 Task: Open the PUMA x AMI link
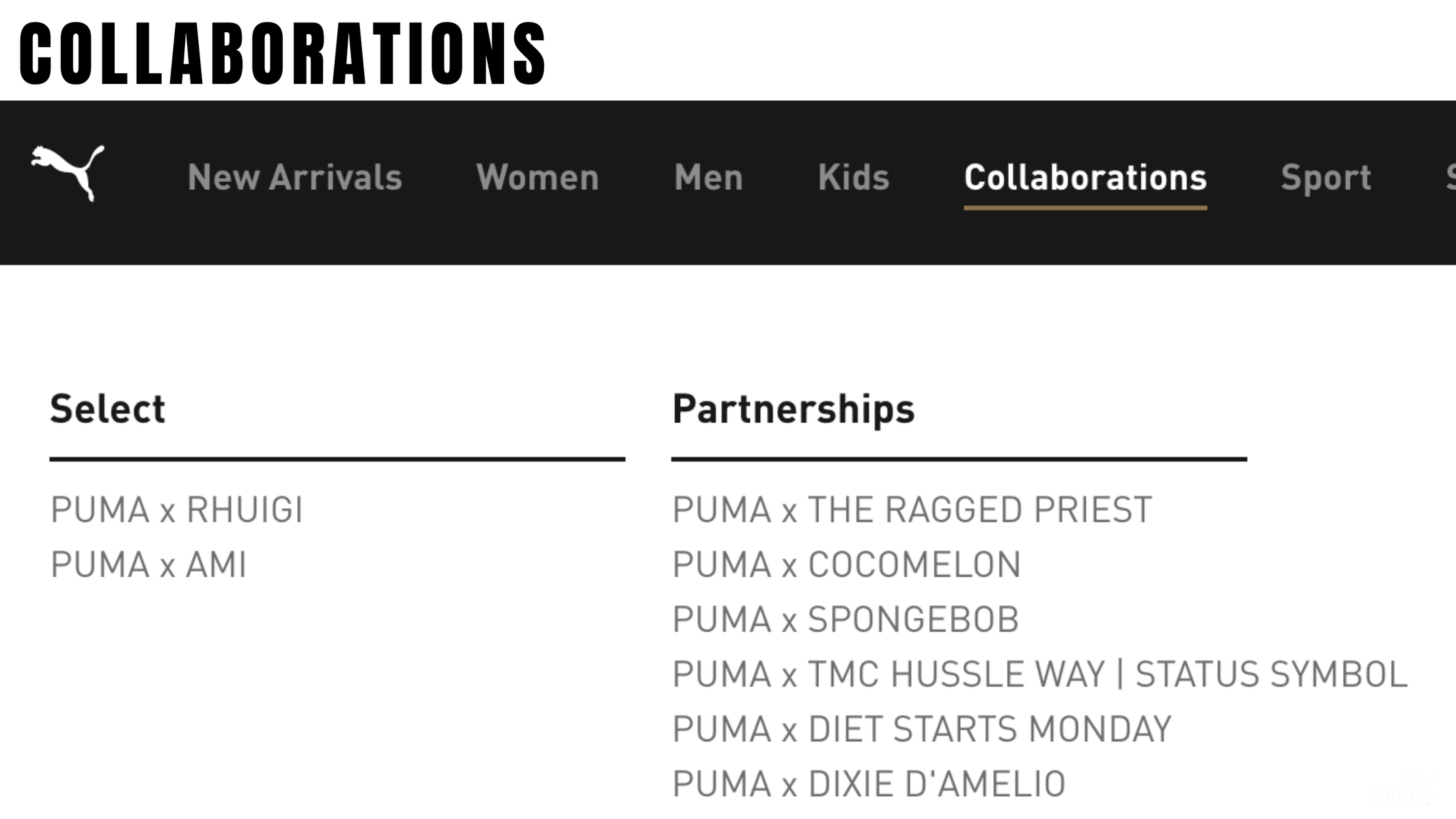(149, 565)
